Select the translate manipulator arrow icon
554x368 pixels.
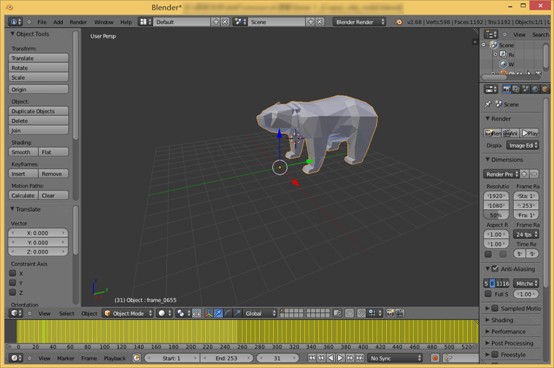[218, 313]
